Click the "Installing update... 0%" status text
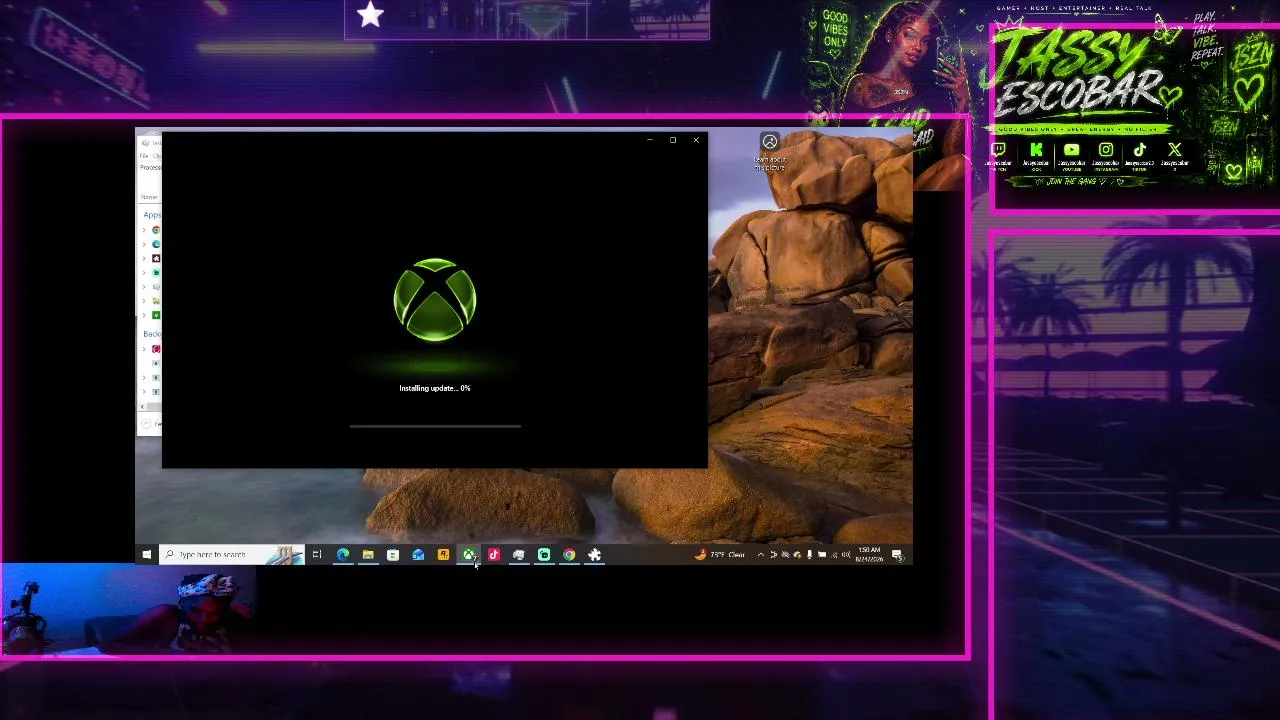 [435, 388]
